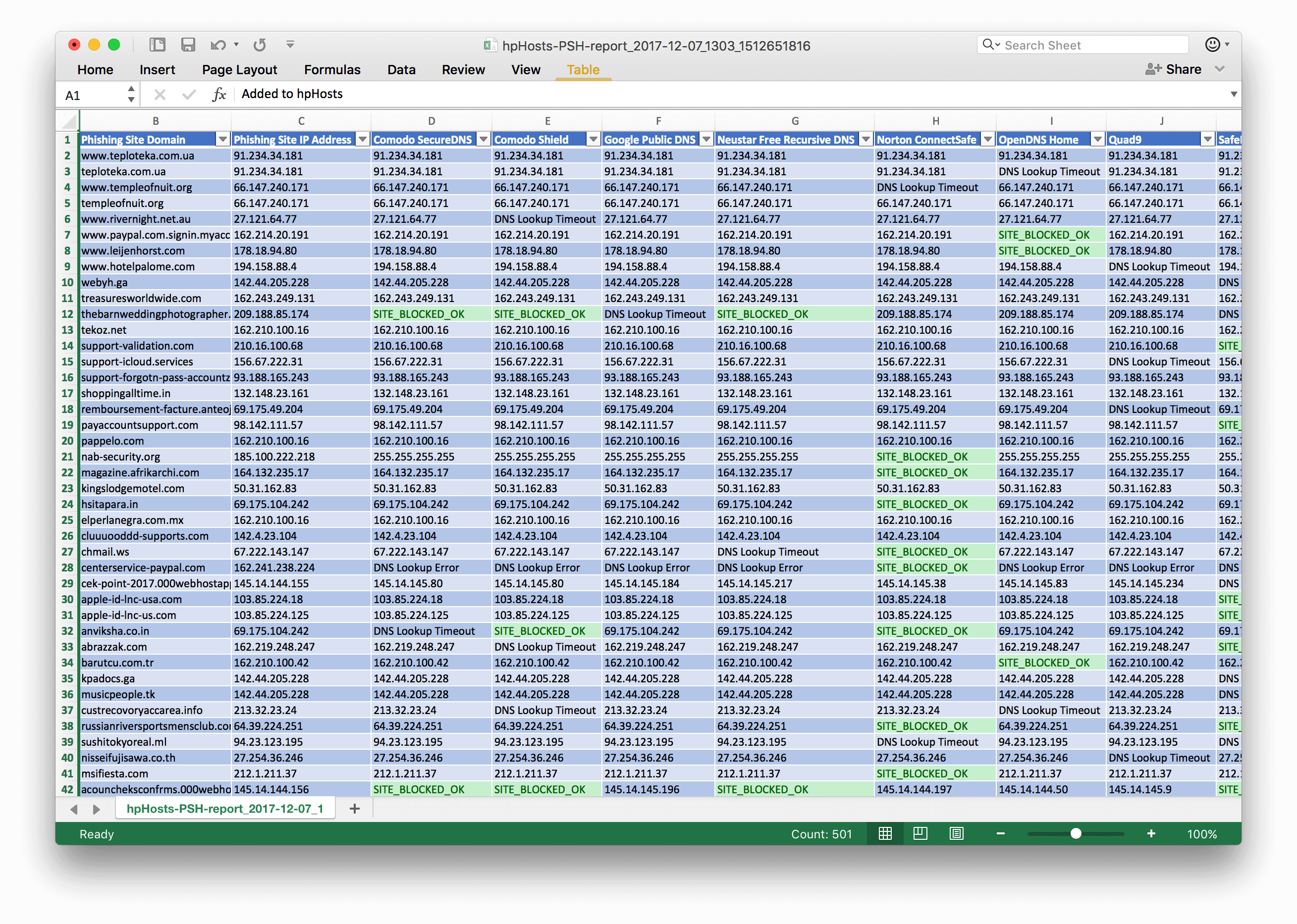Click the Share button
Viewport: 1297px width, 924px height.
click(x=1173, y=69)
